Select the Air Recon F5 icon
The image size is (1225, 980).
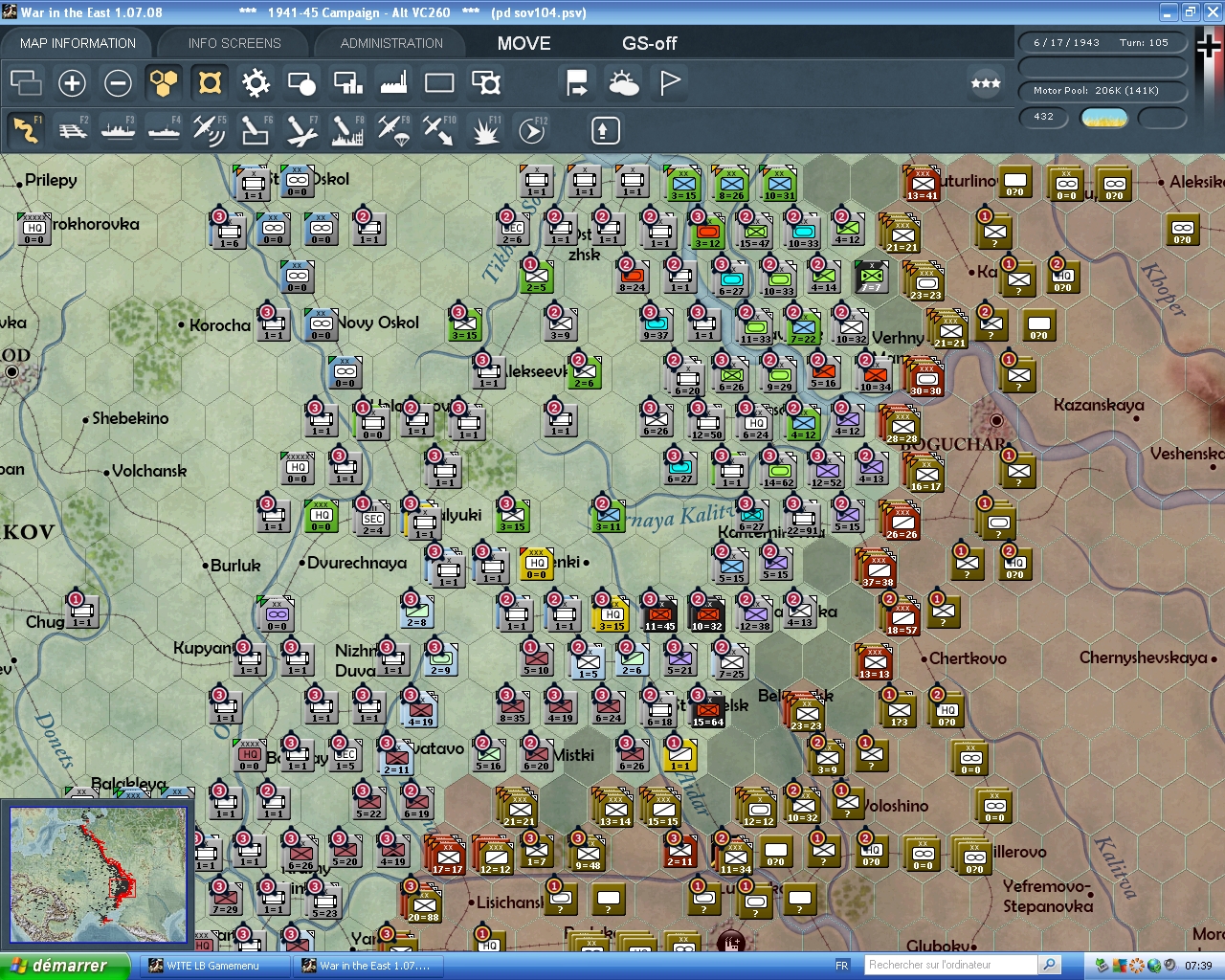(x=210, y=129)
